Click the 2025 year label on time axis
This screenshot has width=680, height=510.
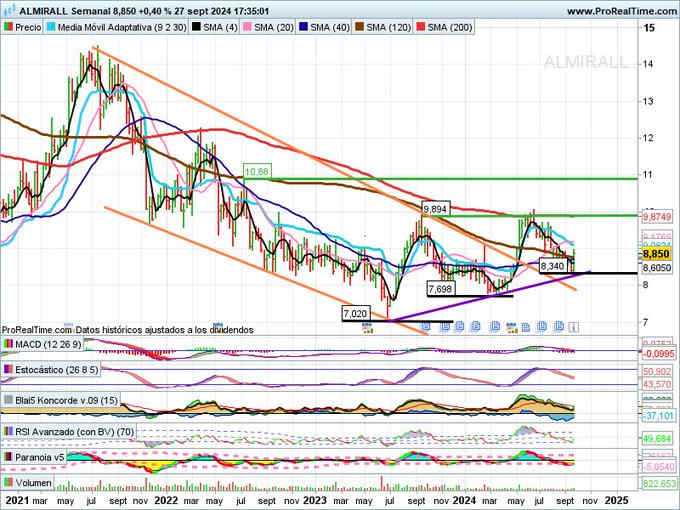(616, 500)
